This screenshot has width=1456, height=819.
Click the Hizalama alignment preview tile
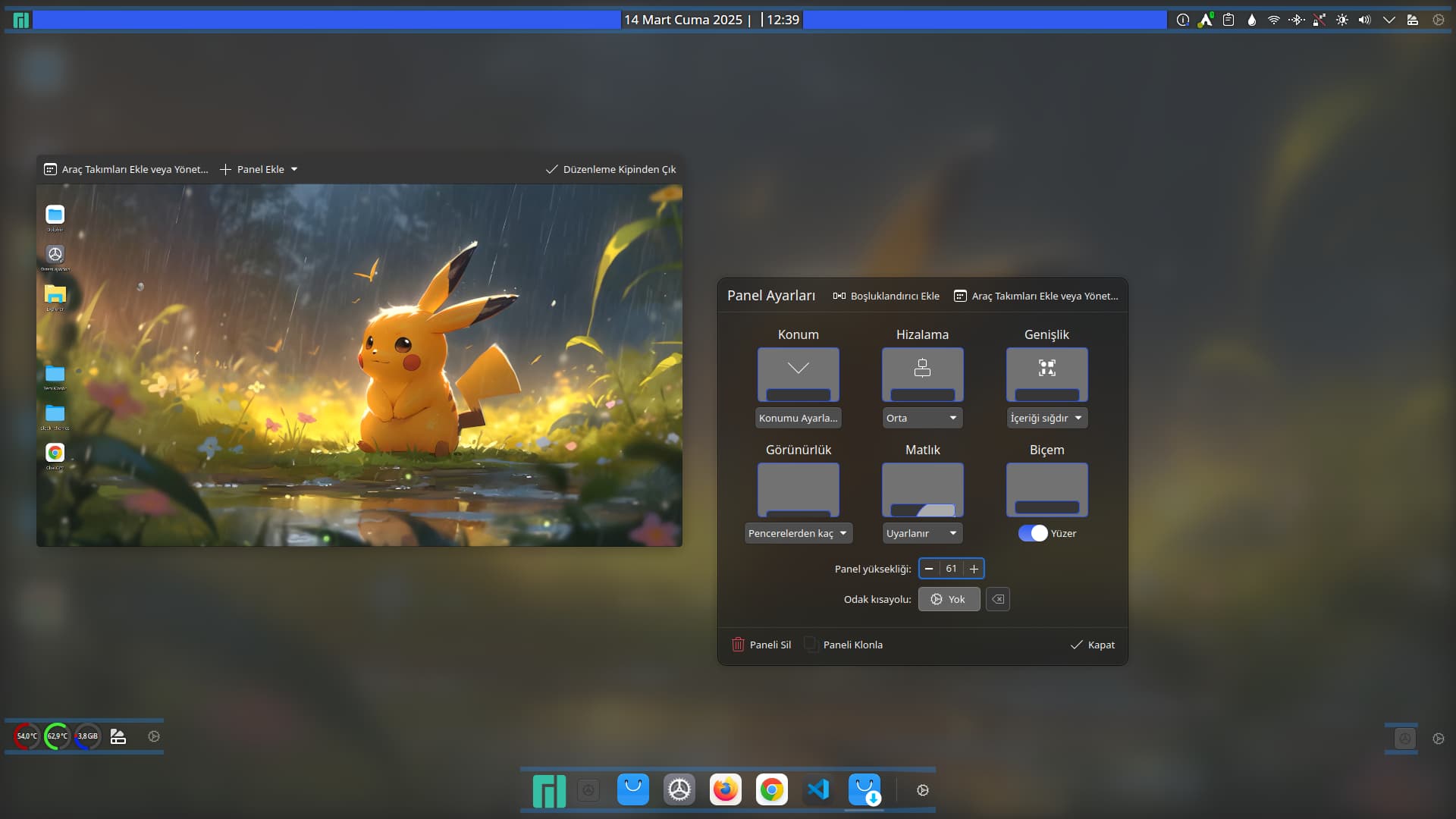(x=923, y=375)
